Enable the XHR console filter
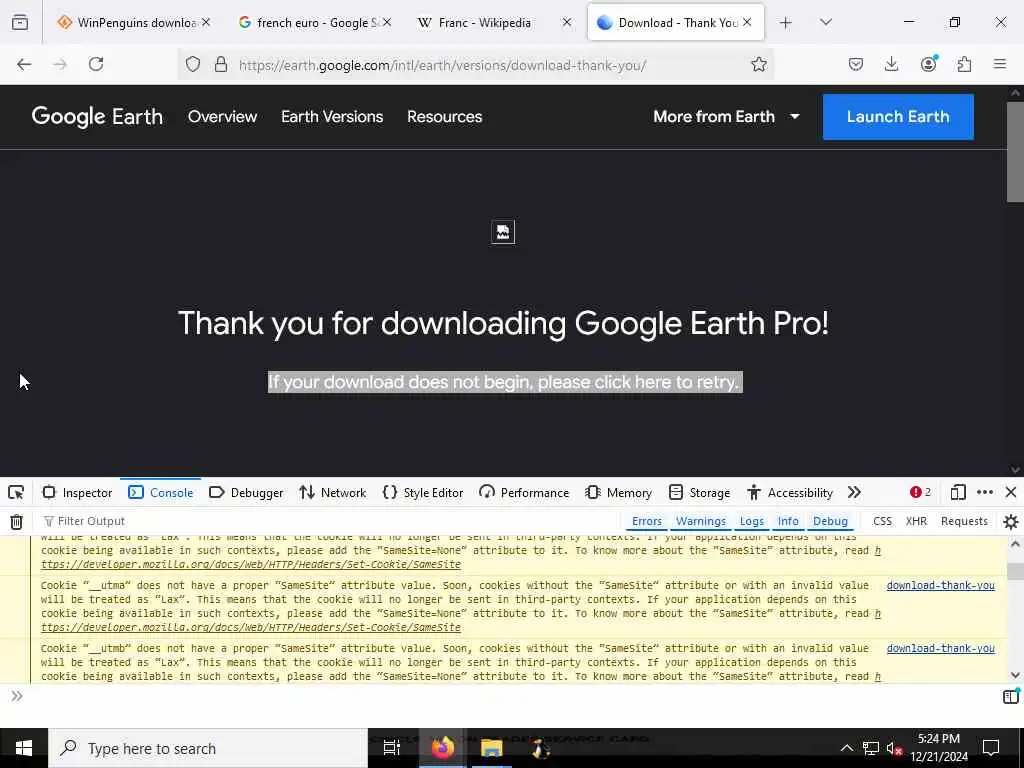 tap(916, 521)
